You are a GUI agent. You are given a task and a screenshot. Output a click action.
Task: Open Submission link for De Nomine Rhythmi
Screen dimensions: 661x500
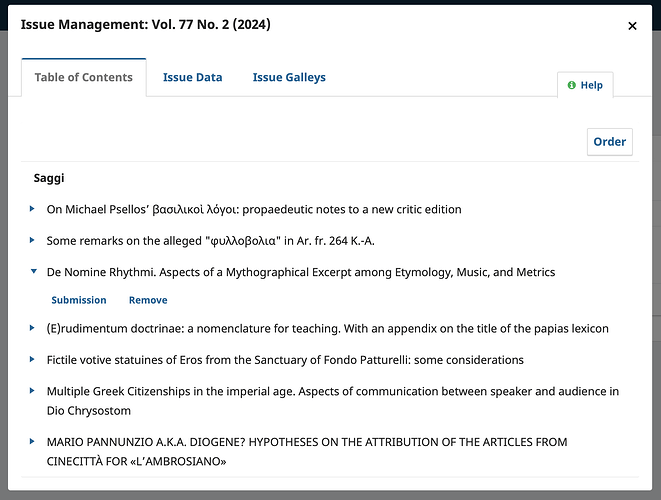(x=78, y=300)
